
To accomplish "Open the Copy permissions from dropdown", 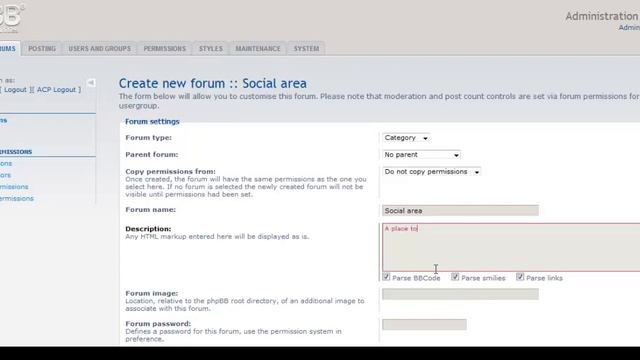I will 431,172.
